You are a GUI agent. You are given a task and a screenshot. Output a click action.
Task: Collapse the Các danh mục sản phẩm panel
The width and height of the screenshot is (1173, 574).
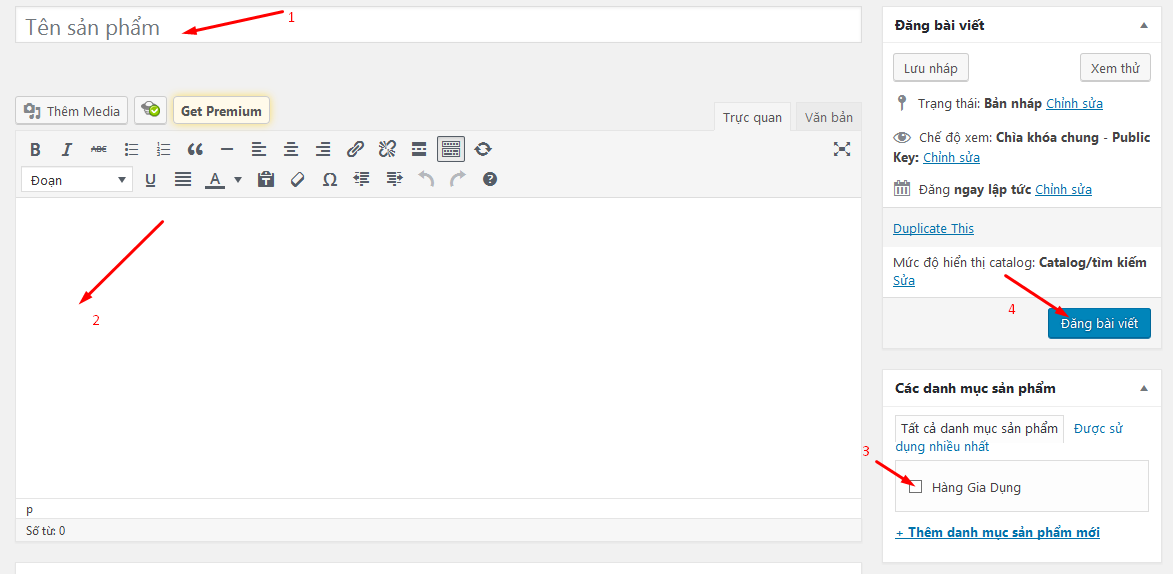click(x=1144, y=388)
